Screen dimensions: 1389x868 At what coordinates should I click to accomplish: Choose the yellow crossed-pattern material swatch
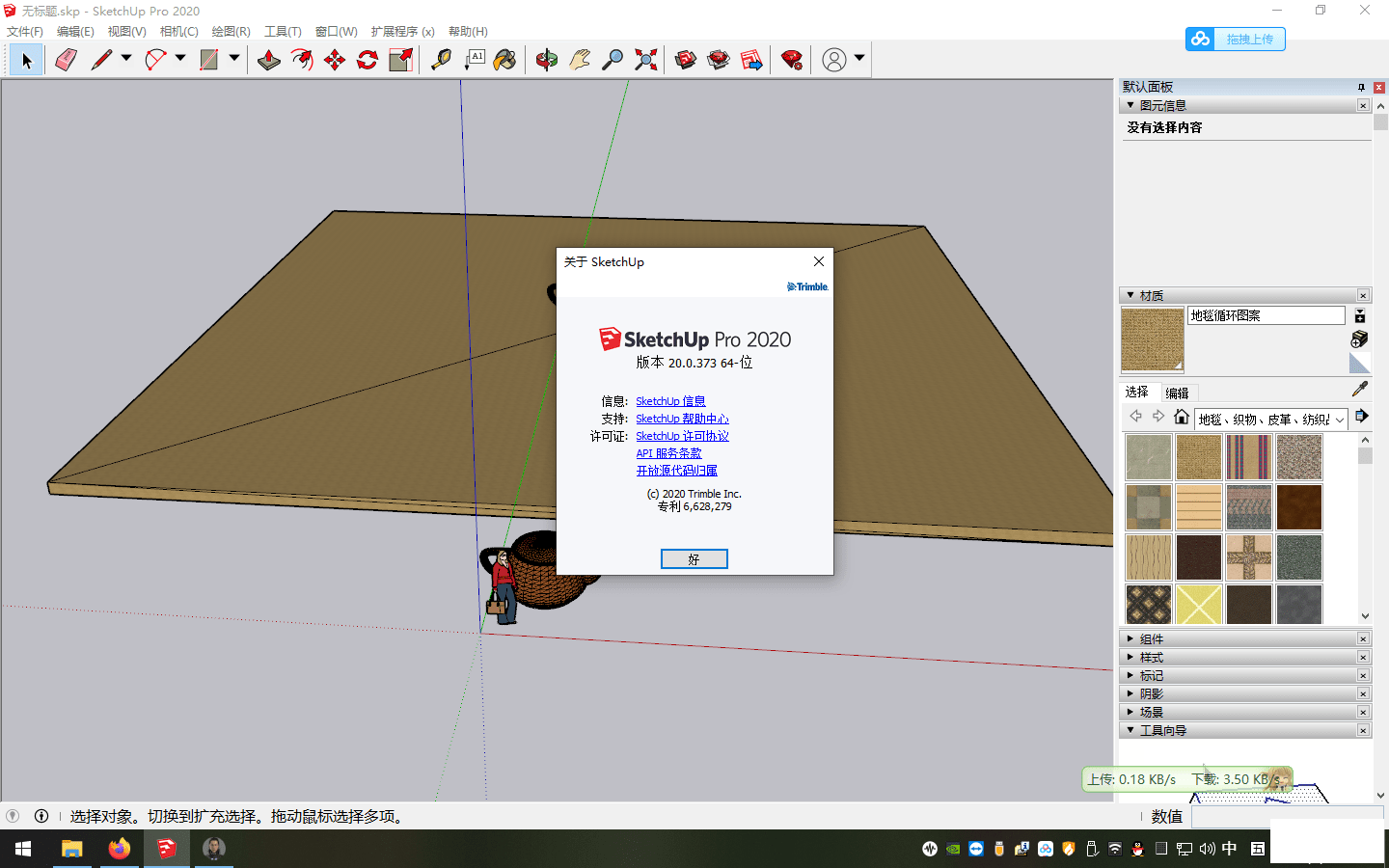[x=1199, y=605]
